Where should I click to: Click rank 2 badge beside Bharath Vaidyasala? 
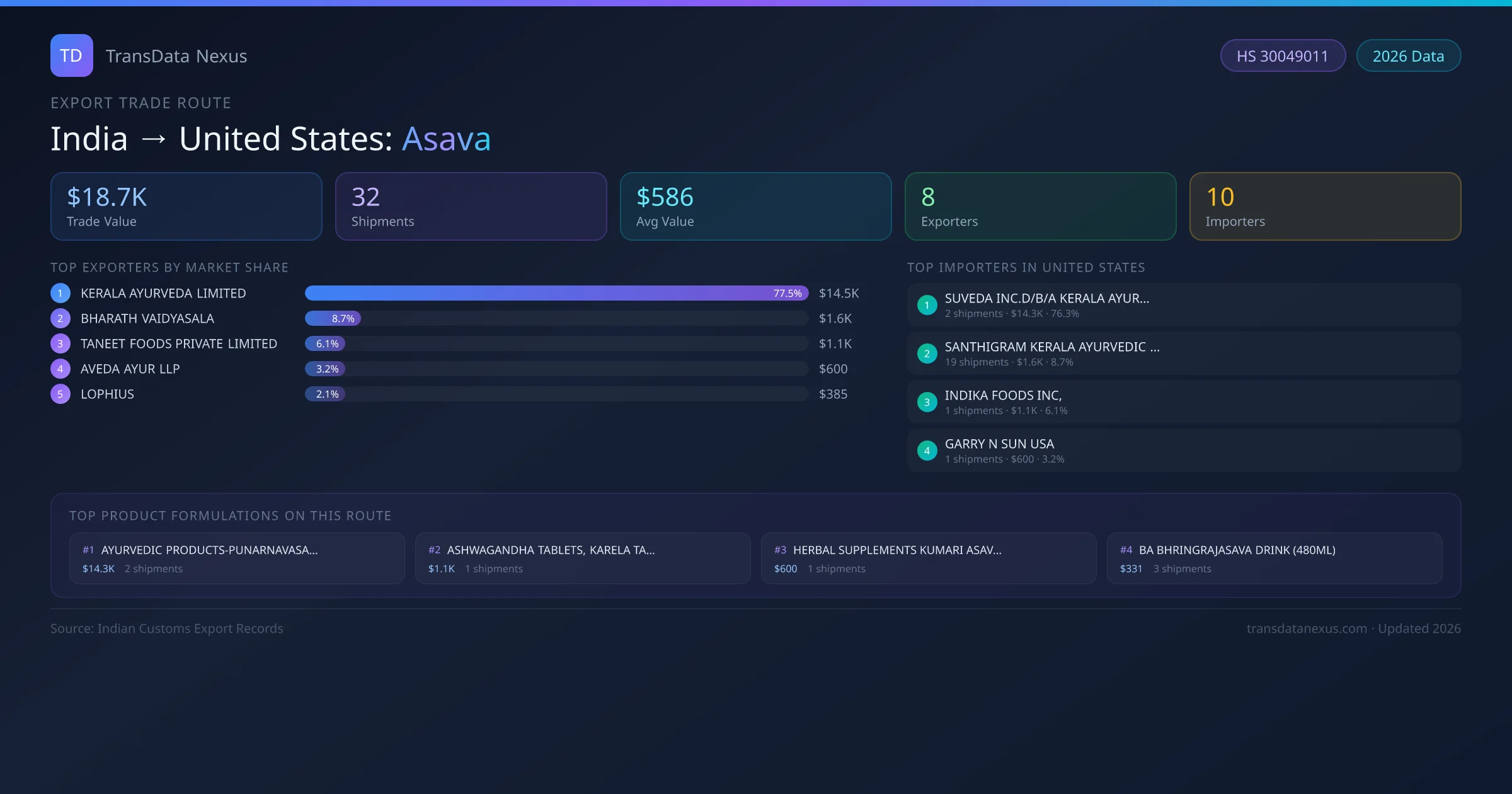tap(60, 318)
